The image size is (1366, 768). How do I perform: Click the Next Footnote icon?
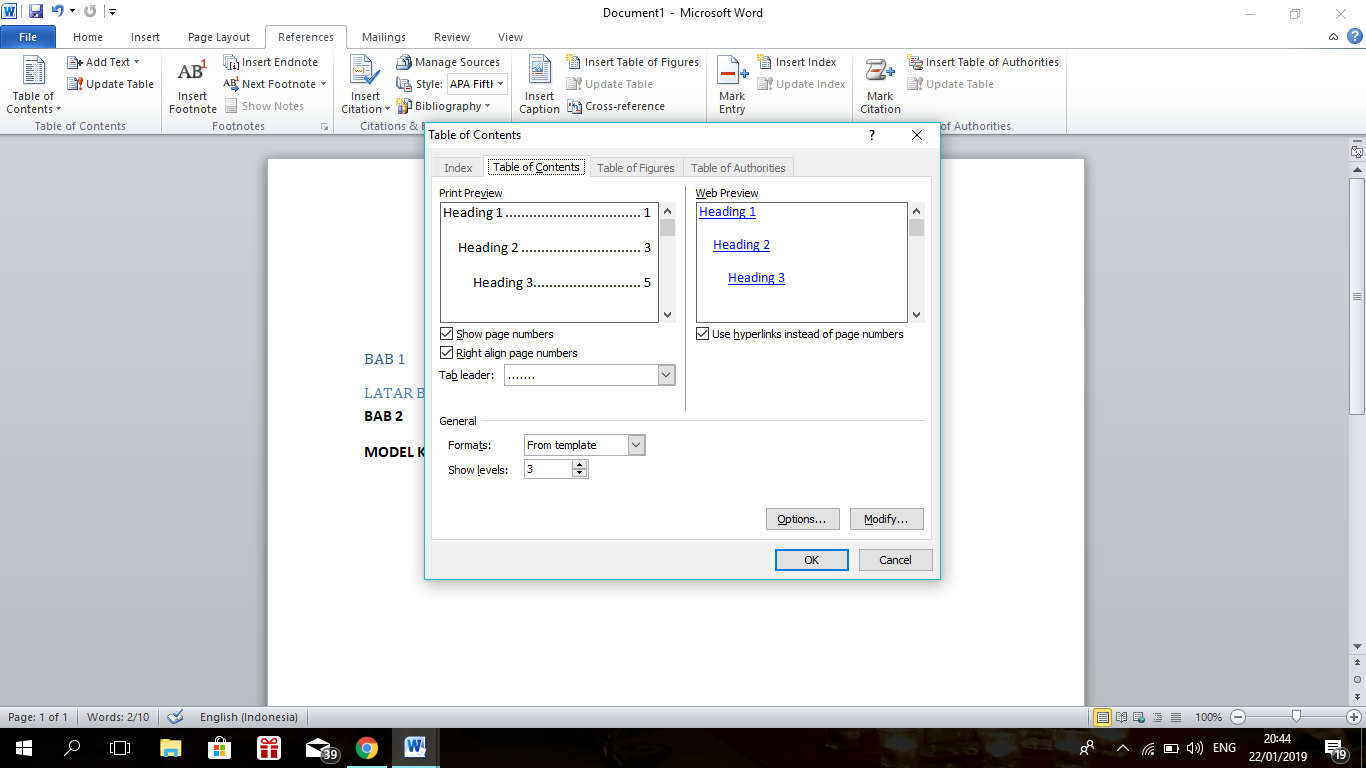pos(231,84)
